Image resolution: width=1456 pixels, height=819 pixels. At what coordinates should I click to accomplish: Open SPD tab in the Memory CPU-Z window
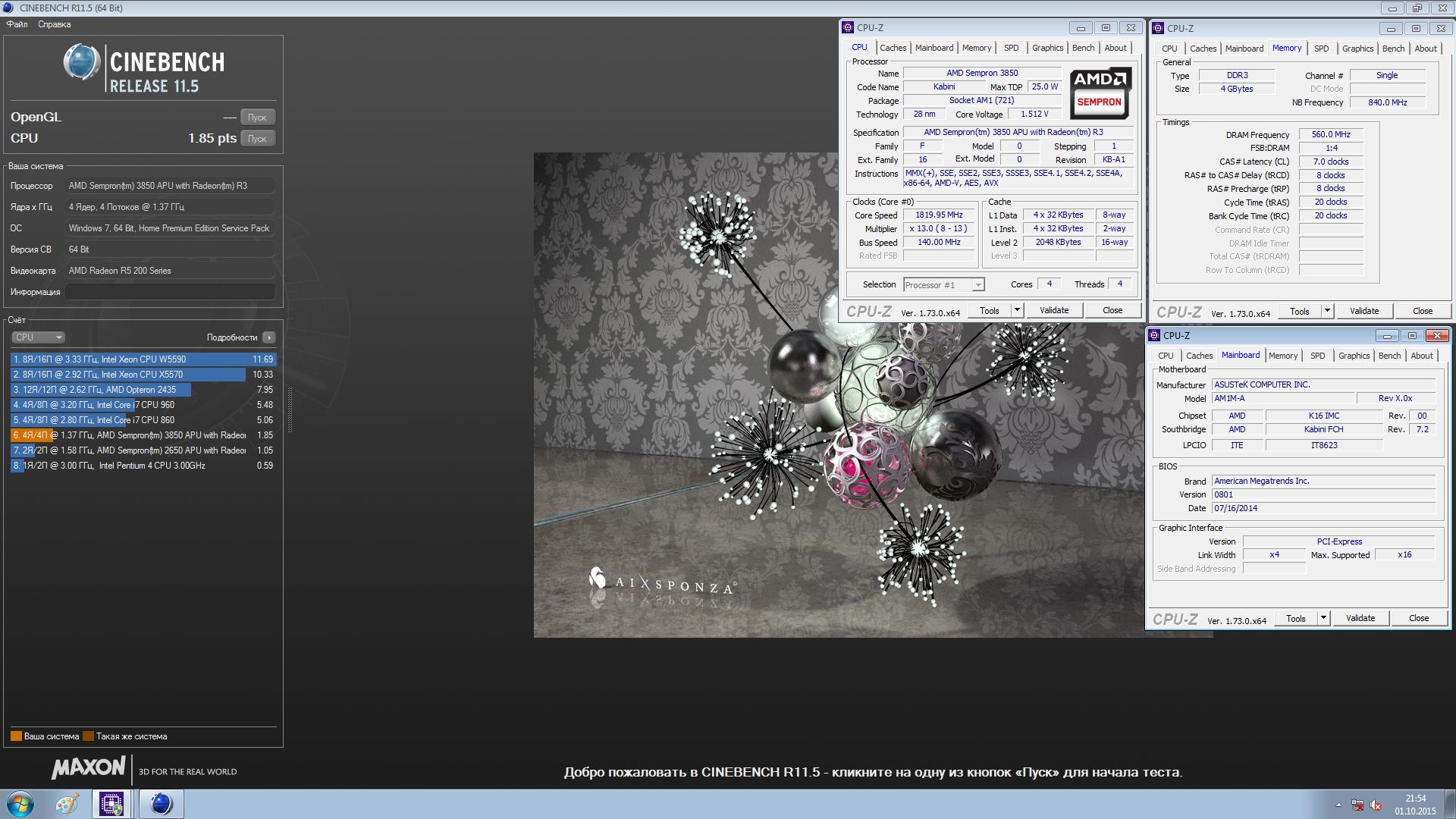click(1321, 49)
